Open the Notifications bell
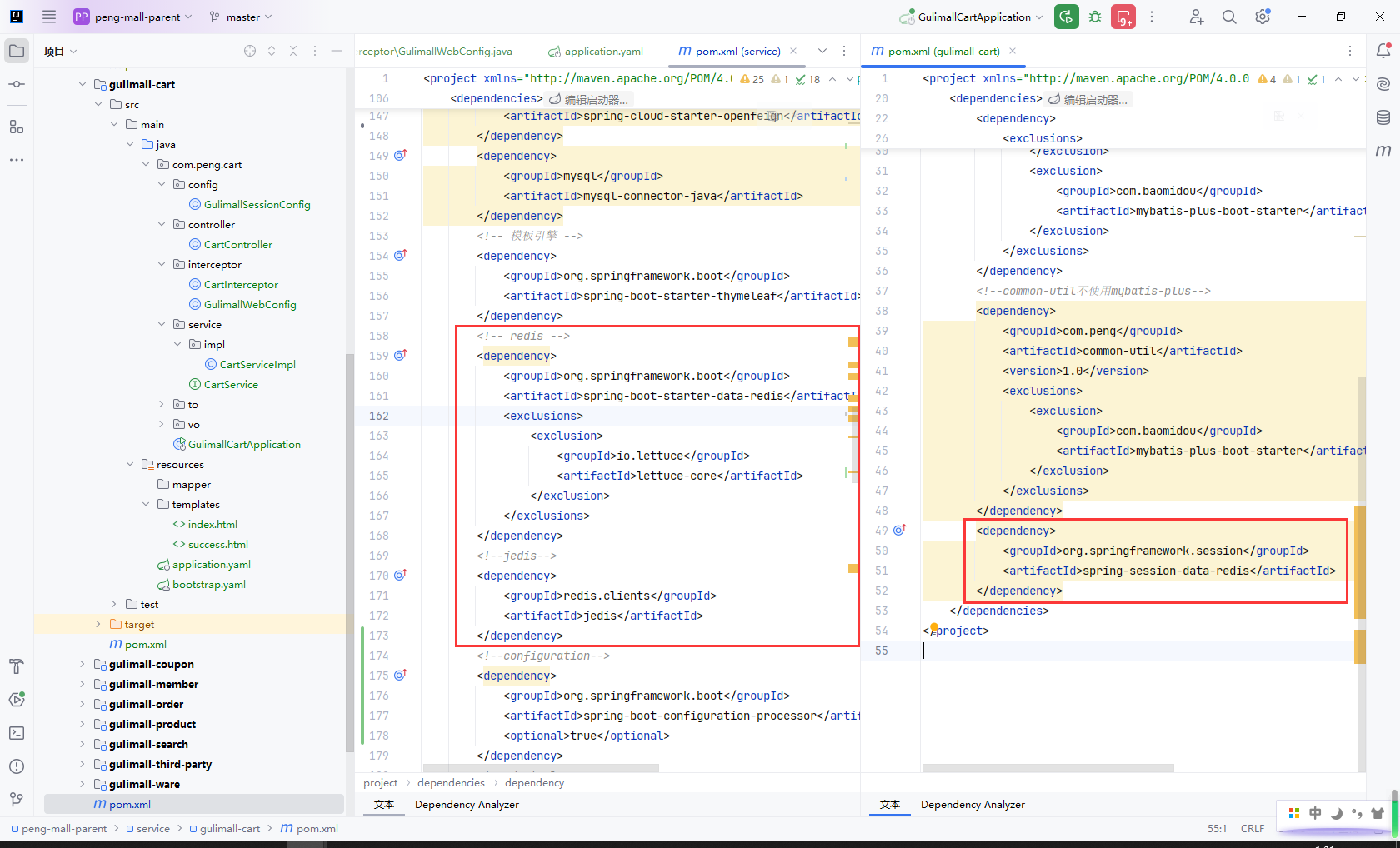 (1383, 51)
